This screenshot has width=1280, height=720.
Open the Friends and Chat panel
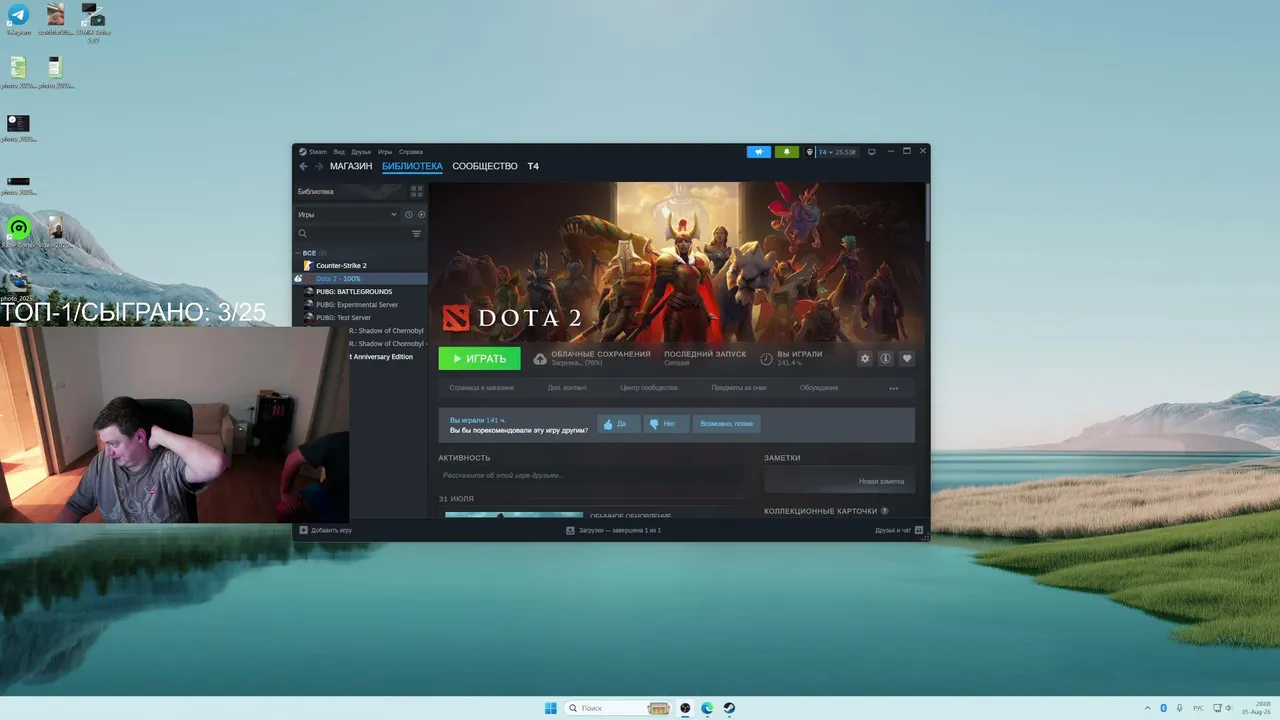point(899,530)
